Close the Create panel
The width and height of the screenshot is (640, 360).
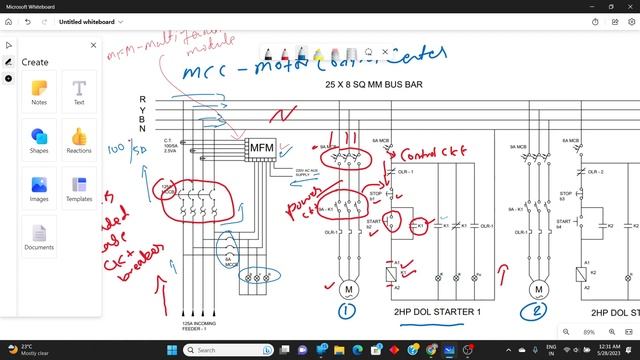pyautogui.click(x=93, y=45)
